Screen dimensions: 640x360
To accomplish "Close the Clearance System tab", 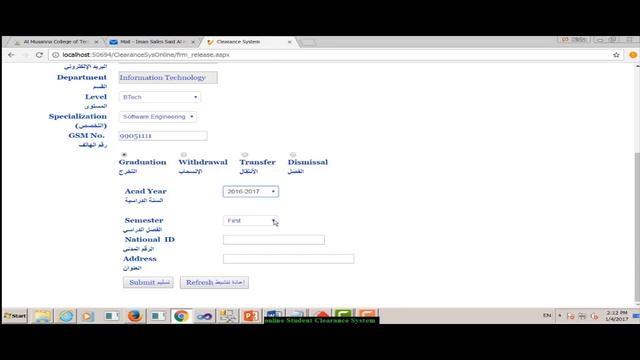I will pyautogui.click(x=290, y=42).
